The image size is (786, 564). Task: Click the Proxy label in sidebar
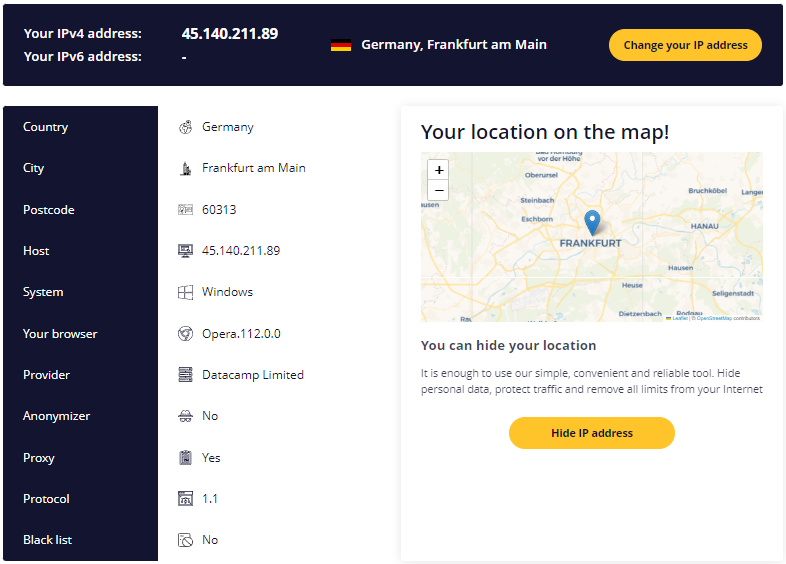pyautogui.click(x=39, y=458)
